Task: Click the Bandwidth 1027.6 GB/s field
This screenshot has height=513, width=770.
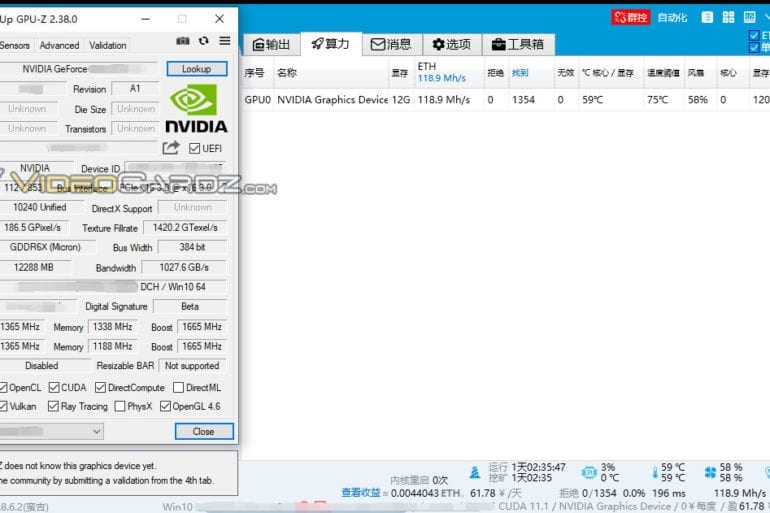Action: 184,268
